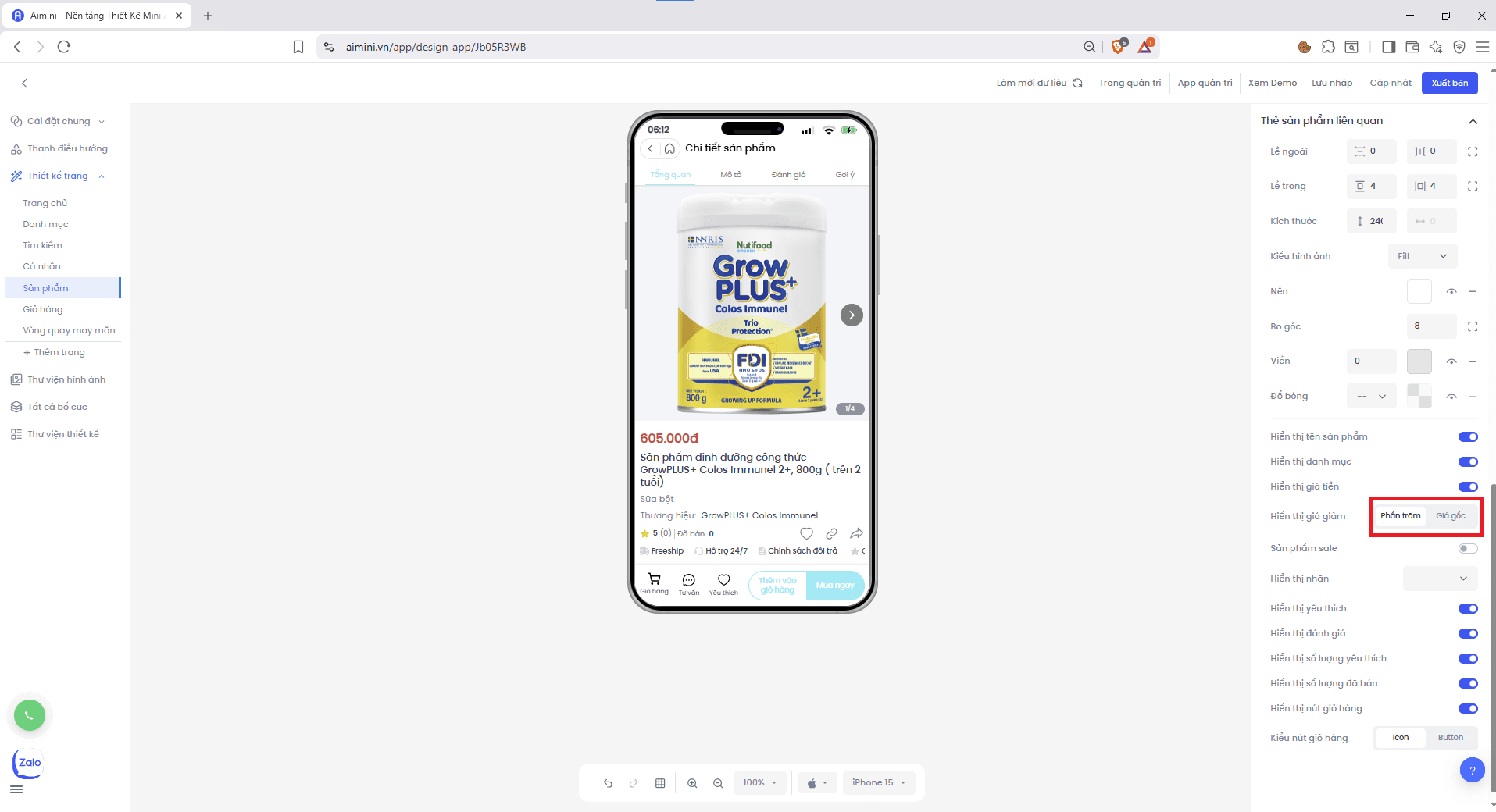
Task: Click the grid view icon in bottom toolbar
Action: (x=660, y=783)
